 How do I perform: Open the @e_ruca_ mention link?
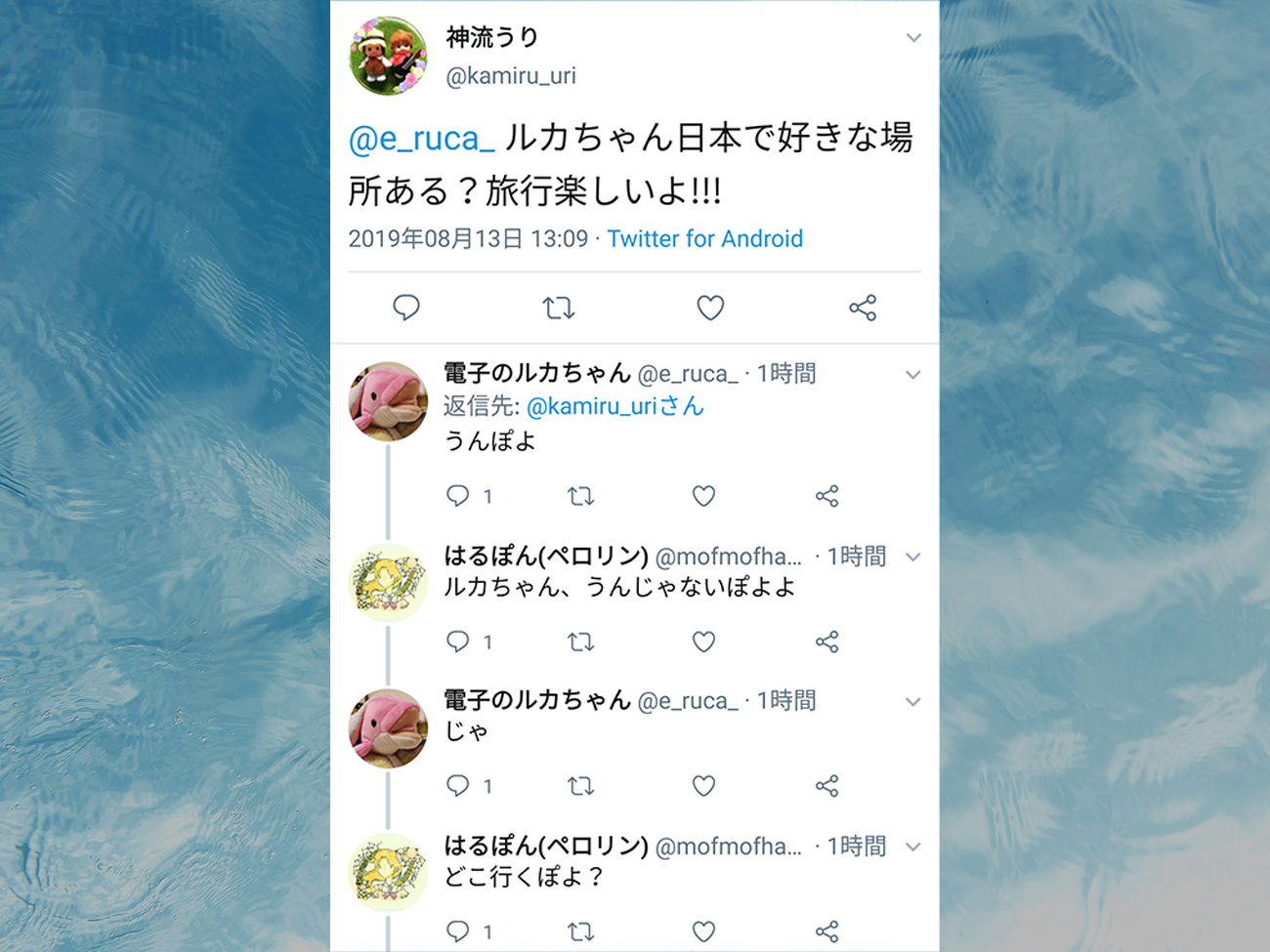(422, 139)
